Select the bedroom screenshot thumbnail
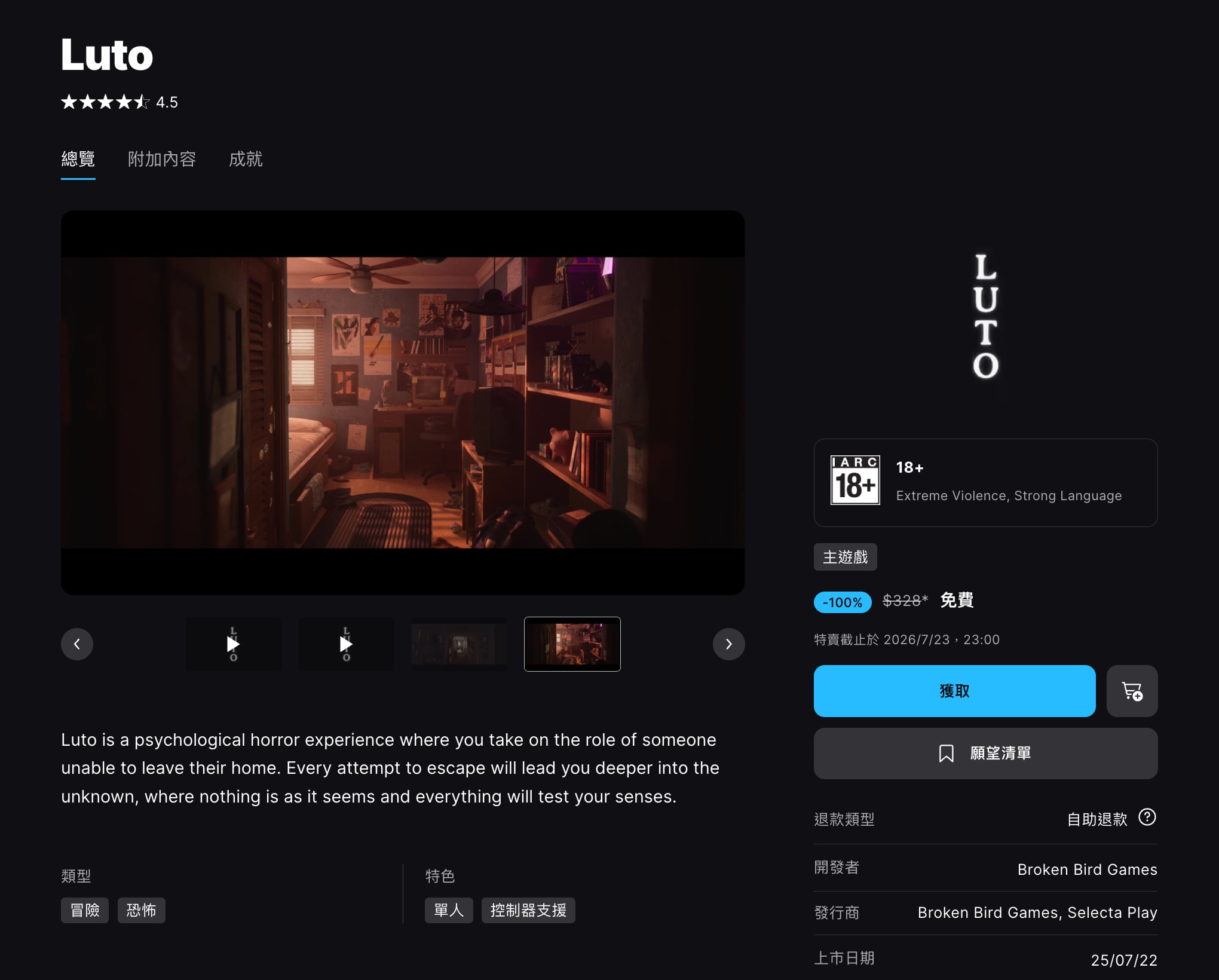Viewport: 1219px width, 980px height. (x=572, y=644)
